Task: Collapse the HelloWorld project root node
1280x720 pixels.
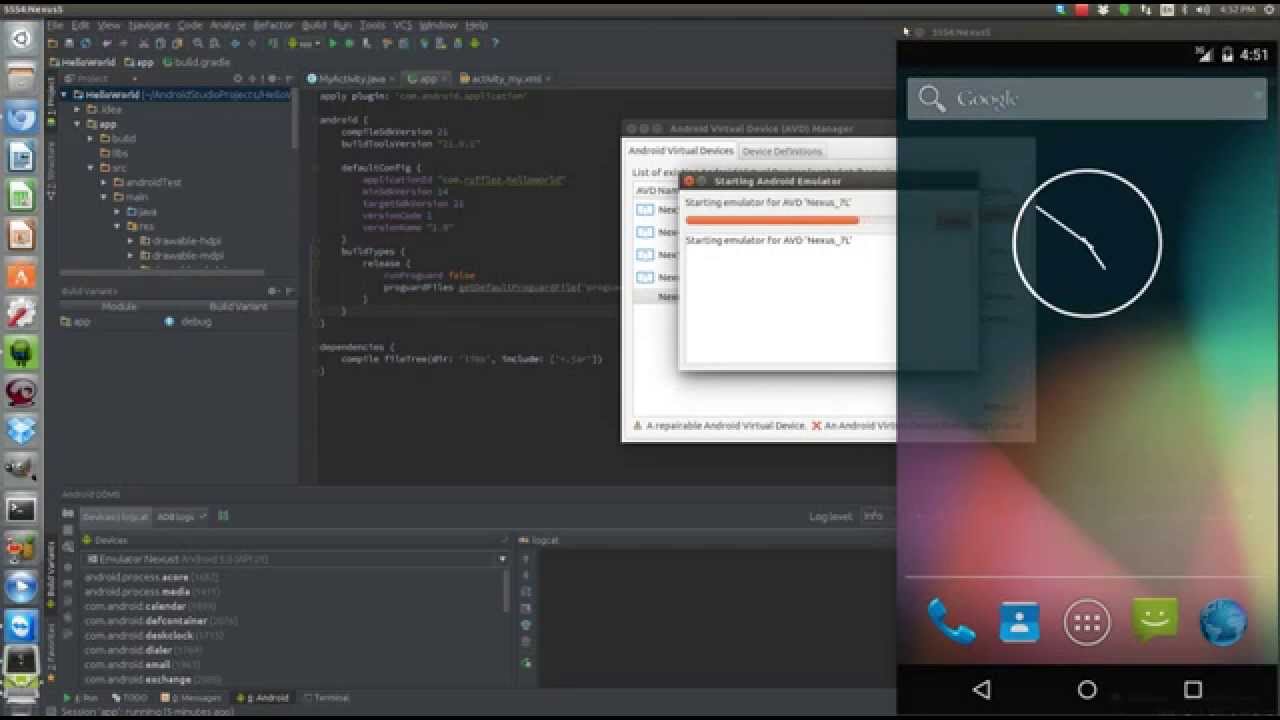Action: [x=65, y=95]
